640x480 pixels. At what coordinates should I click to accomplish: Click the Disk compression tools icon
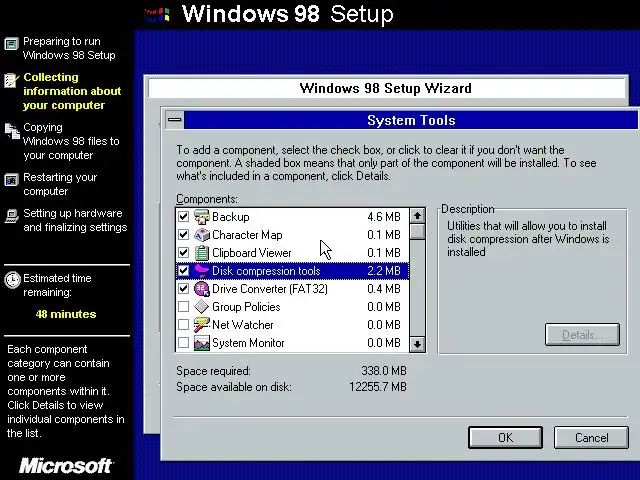[202, 271]
